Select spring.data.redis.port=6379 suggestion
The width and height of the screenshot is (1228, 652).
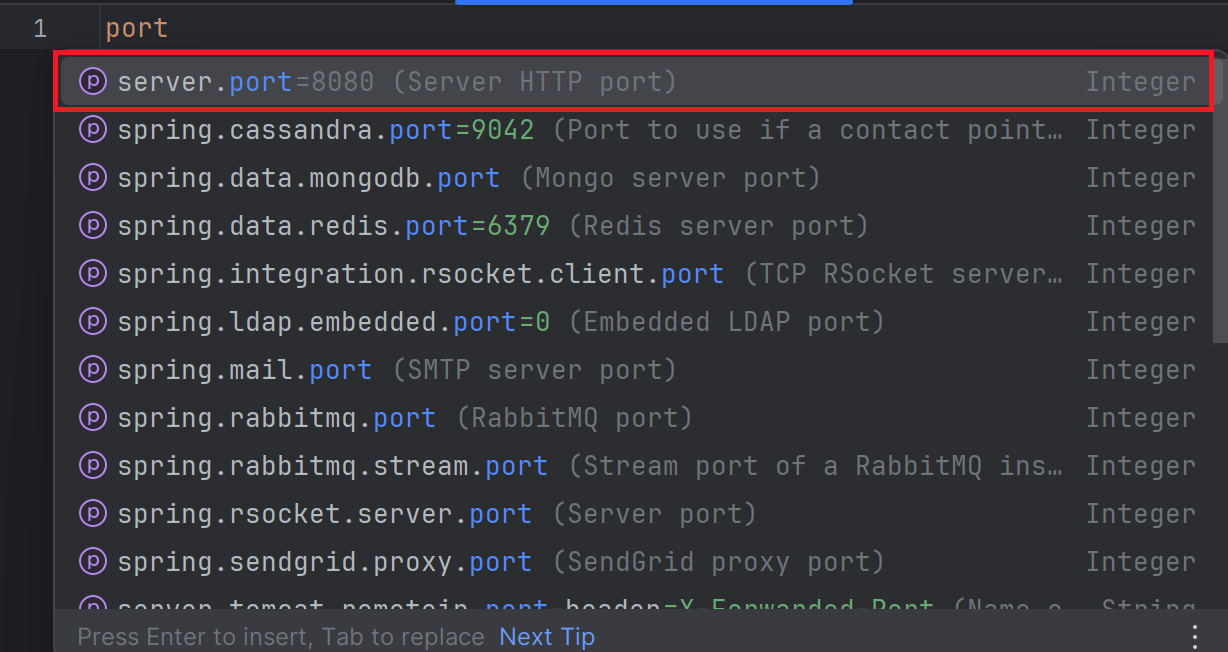click(633, 226)
